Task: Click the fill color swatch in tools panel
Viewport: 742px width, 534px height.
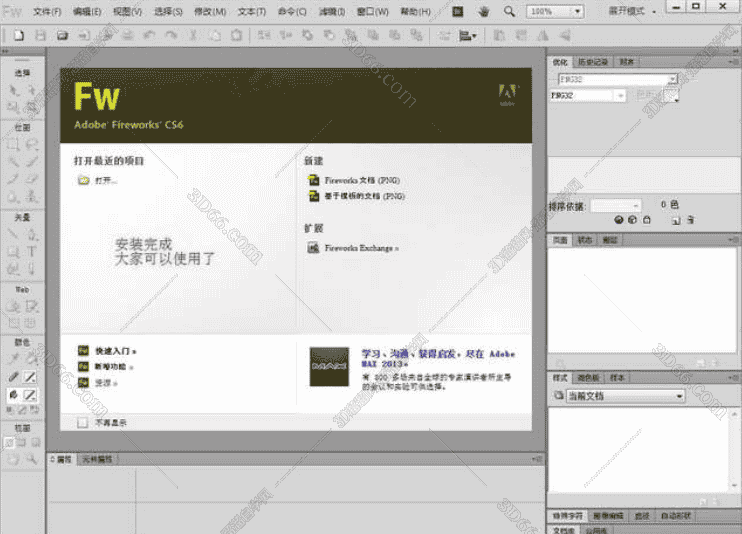Action: tap(30, 395)
